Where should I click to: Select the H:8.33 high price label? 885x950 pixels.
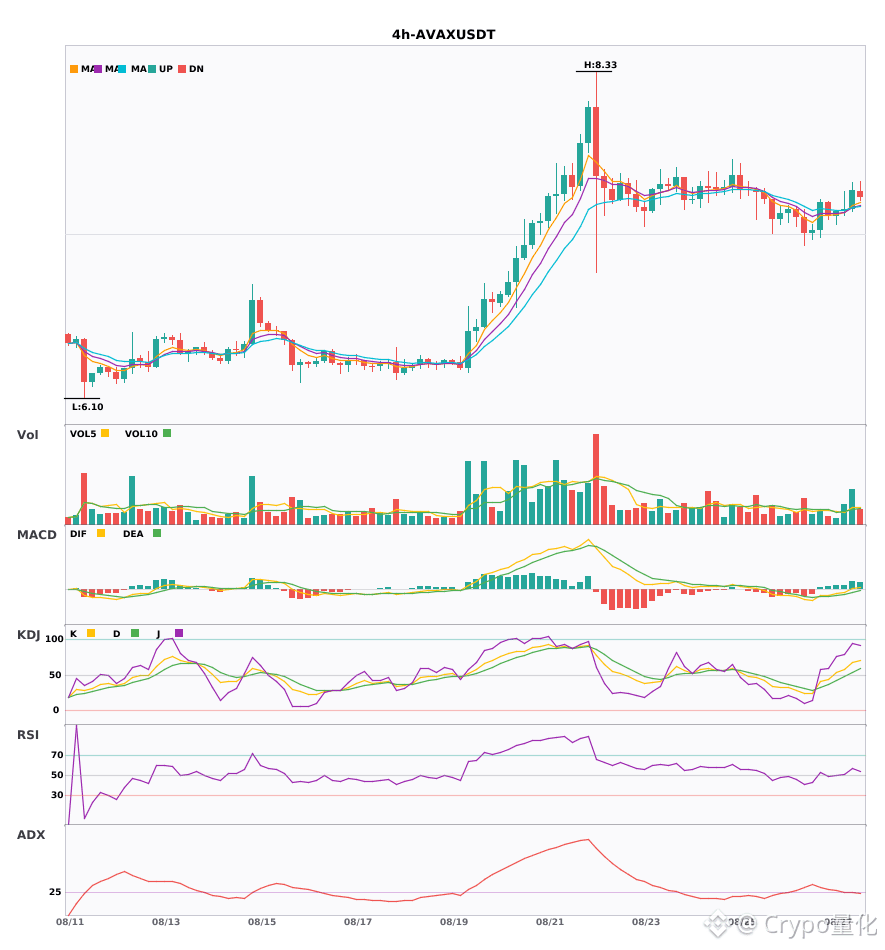(x=600, y=65)
